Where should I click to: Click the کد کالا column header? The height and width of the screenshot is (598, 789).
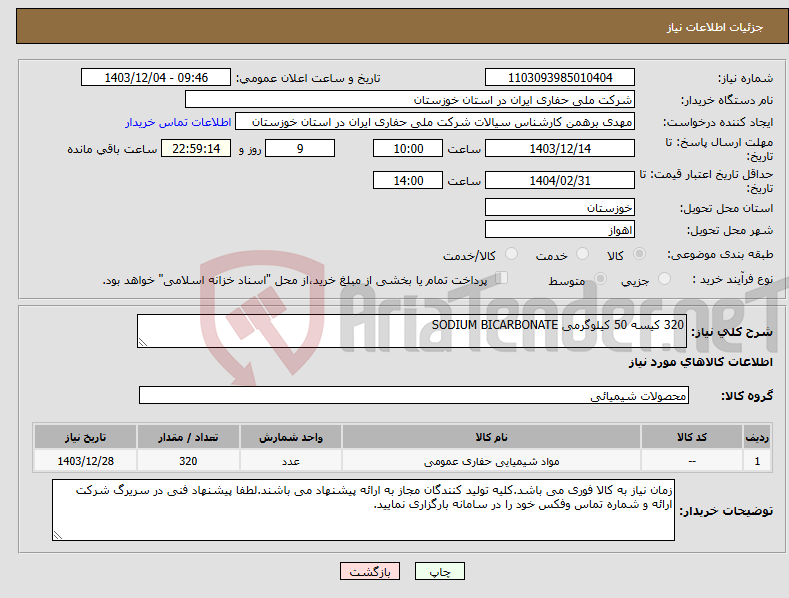tap(692, 437)
